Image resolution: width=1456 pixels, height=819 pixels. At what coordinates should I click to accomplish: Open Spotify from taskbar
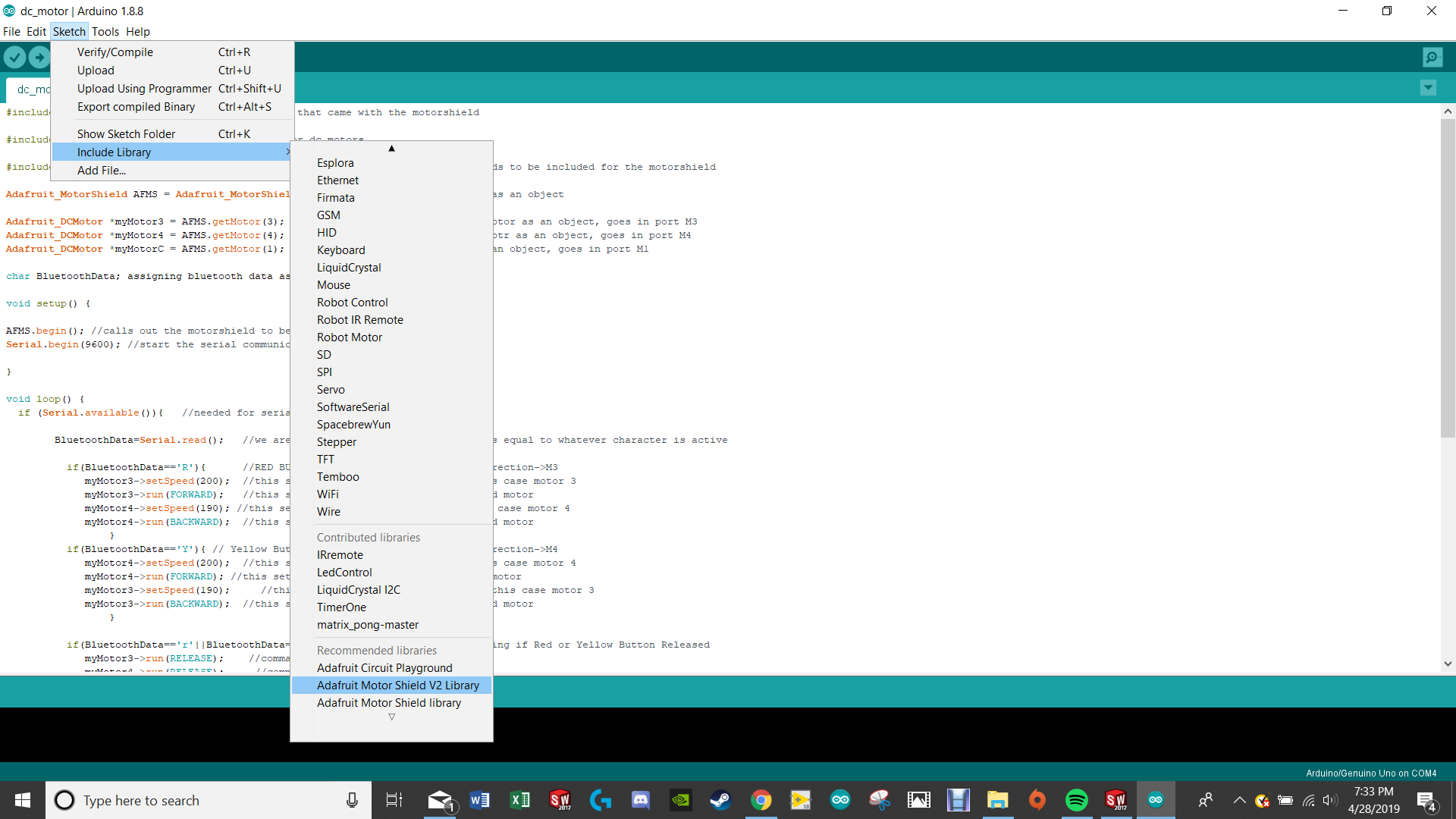tap(1075, 799)
